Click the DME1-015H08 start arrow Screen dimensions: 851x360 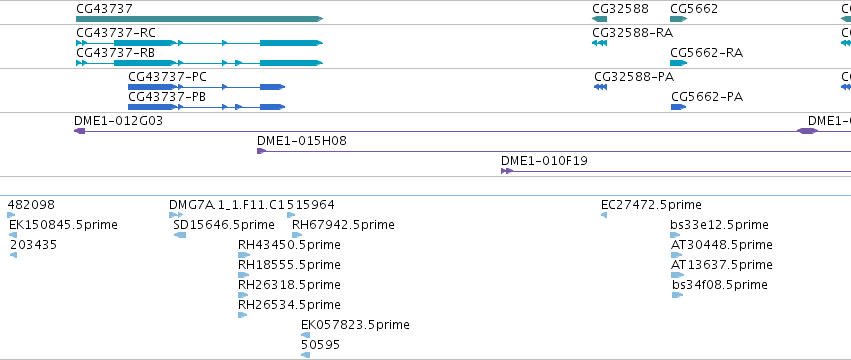(261, 151)
